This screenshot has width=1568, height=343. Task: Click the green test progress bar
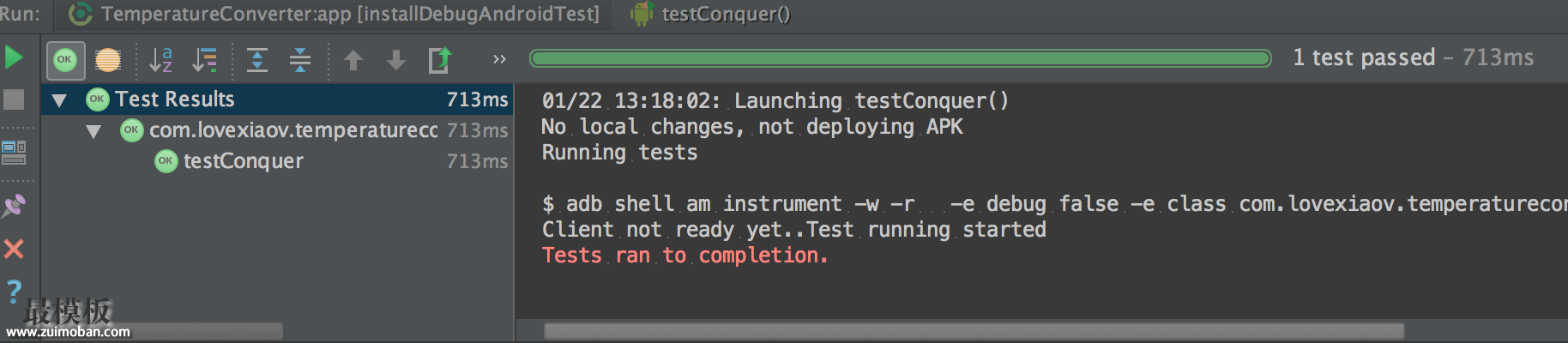point(900,58)
